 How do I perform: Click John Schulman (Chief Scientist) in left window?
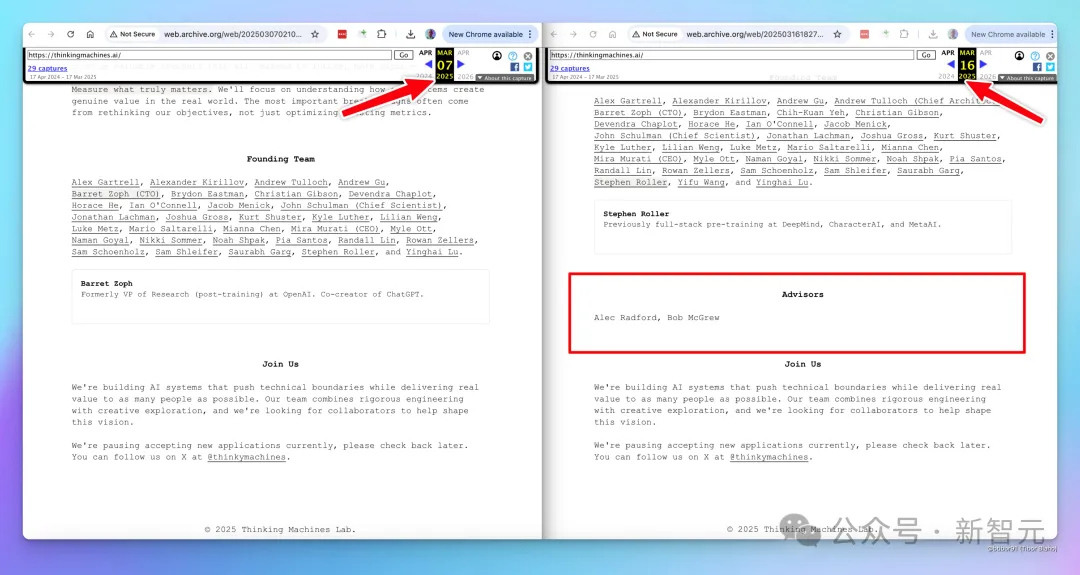pyautogui.click(x=361, y=205)
